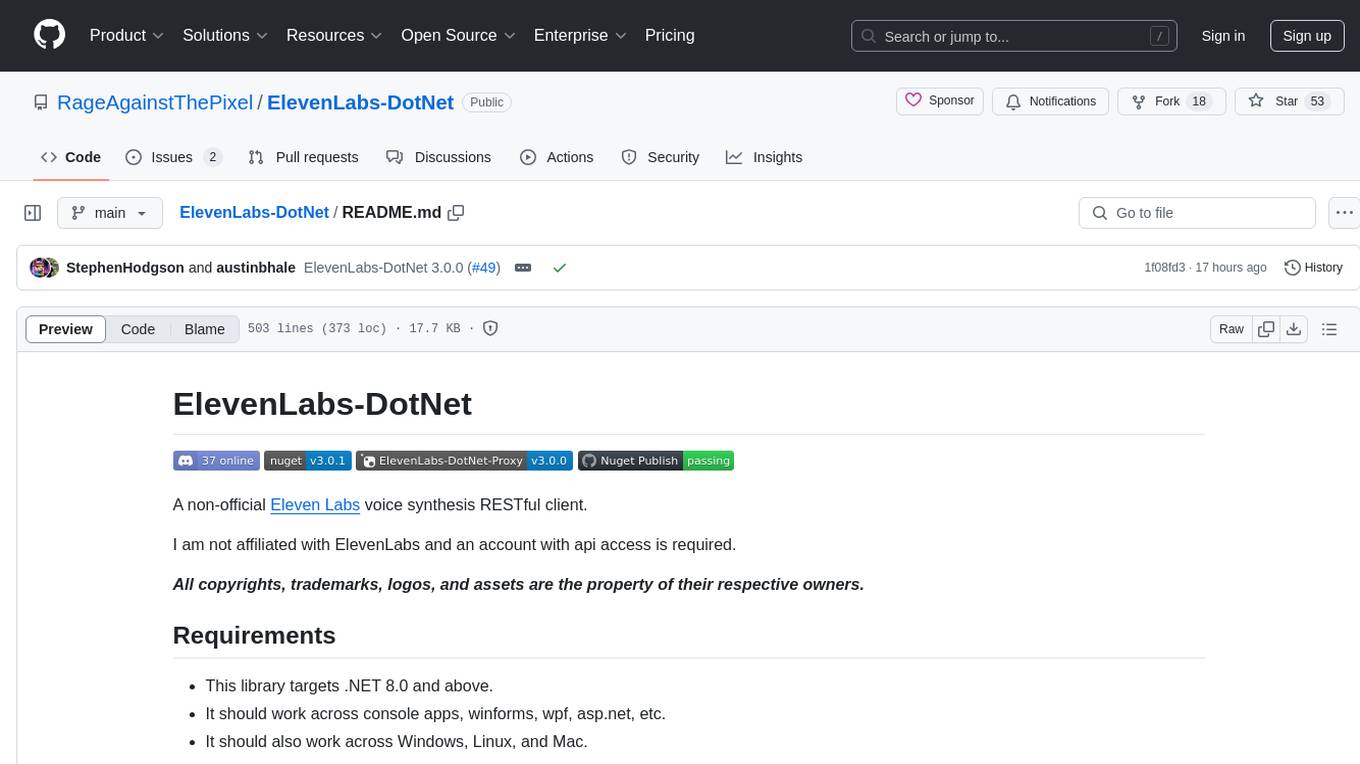The height and width of the screenshot is (764, 1360).
Task: Click the fork count 18
Action: pos(1200,101)
